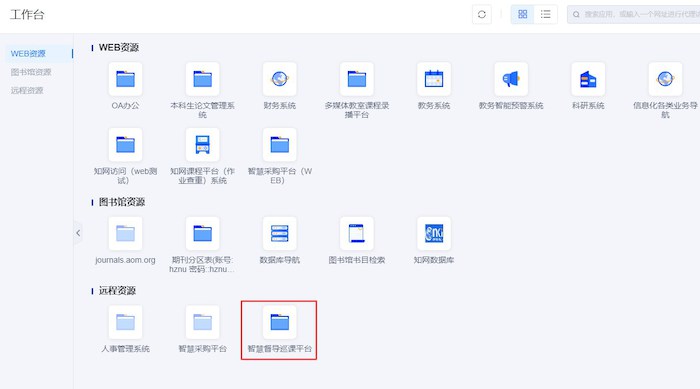Open 本科生论文管理系统 app icon
This screenshot has width=700, height=389.
point(203,79)
